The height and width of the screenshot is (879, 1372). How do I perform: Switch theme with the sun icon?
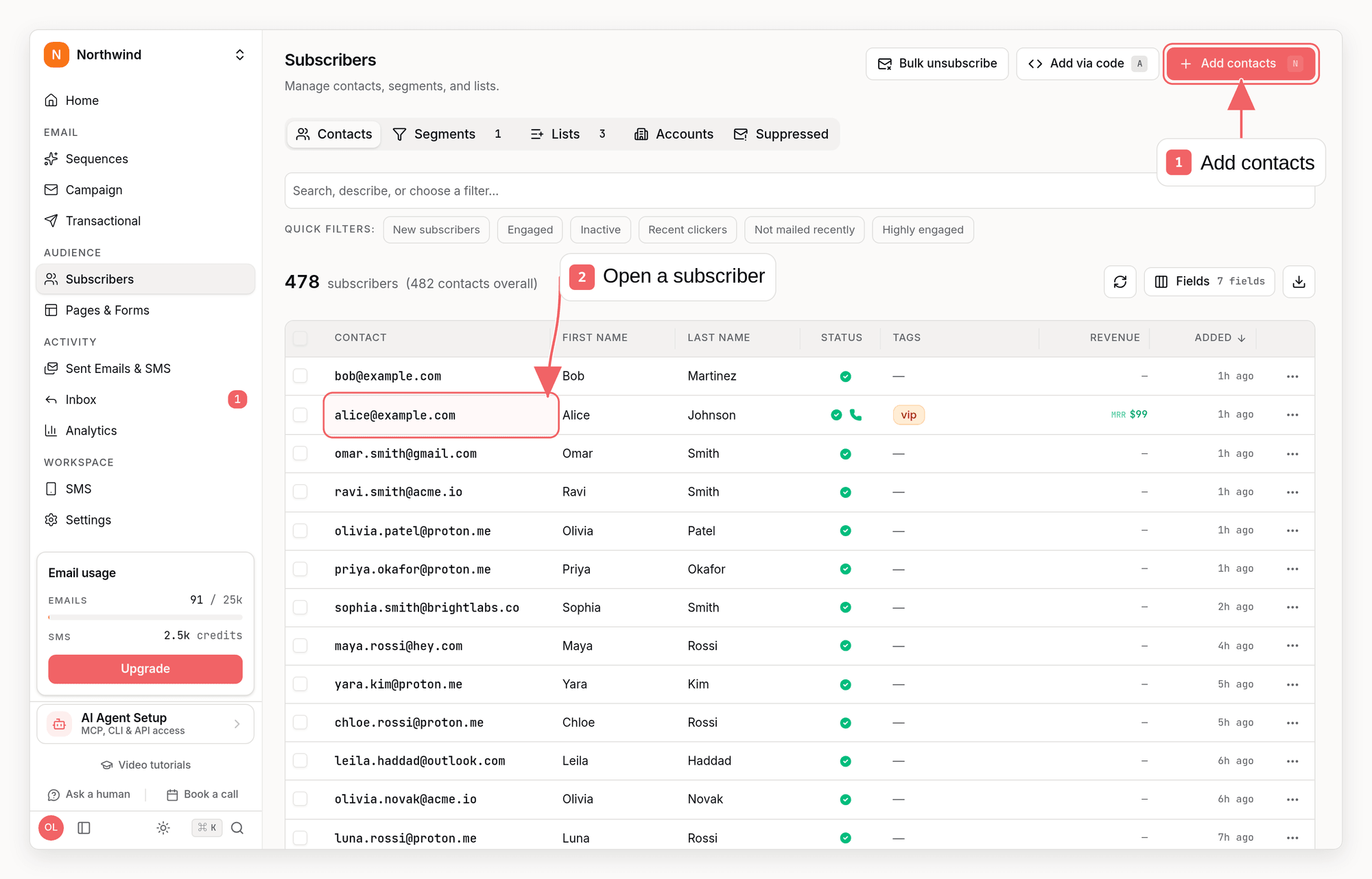[163, 828]
